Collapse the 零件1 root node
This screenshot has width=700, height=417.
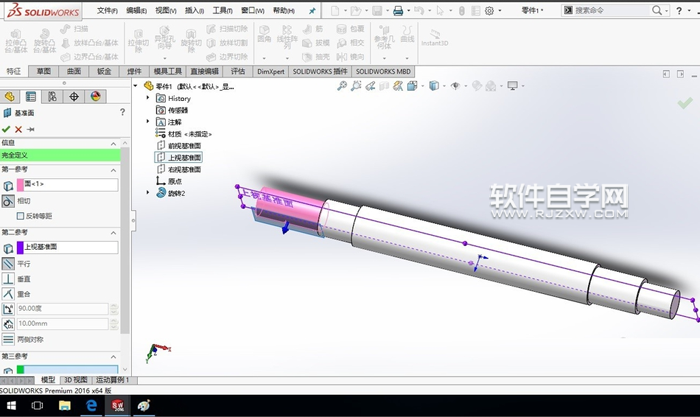click(135, 85)
